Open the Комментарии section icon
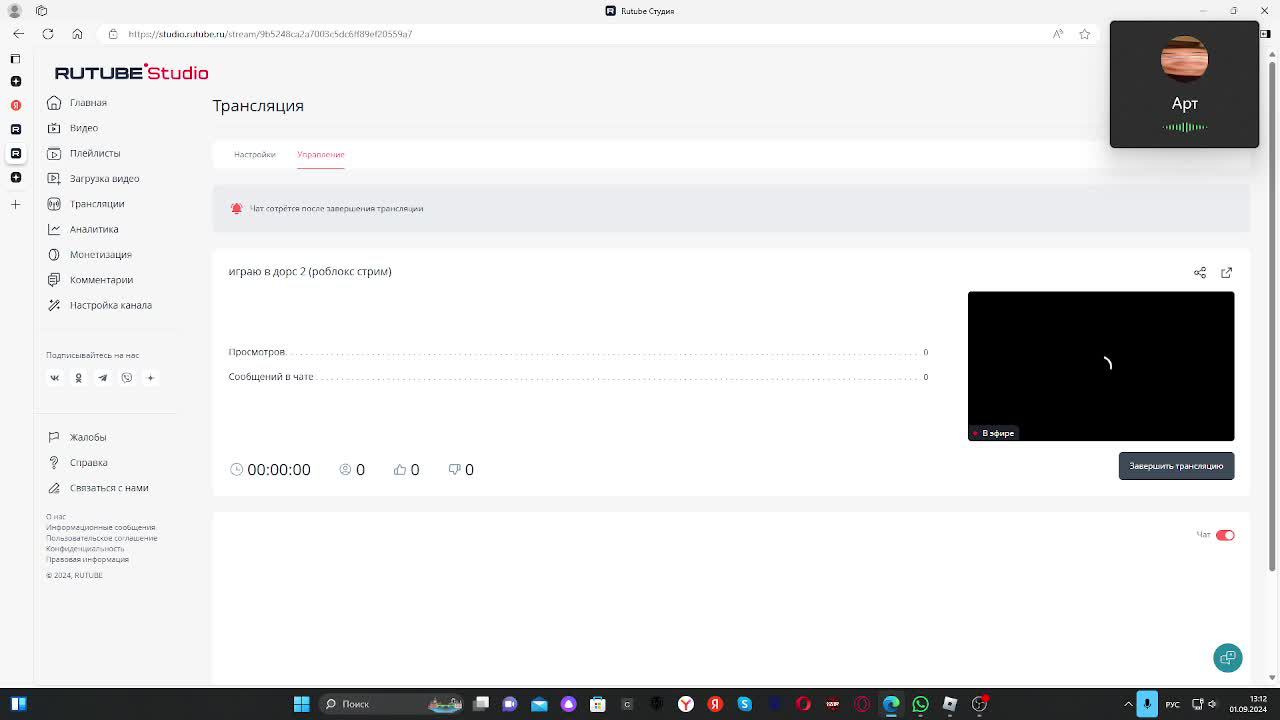Viewport: 1280px width, 720px height. coord(54,280)
